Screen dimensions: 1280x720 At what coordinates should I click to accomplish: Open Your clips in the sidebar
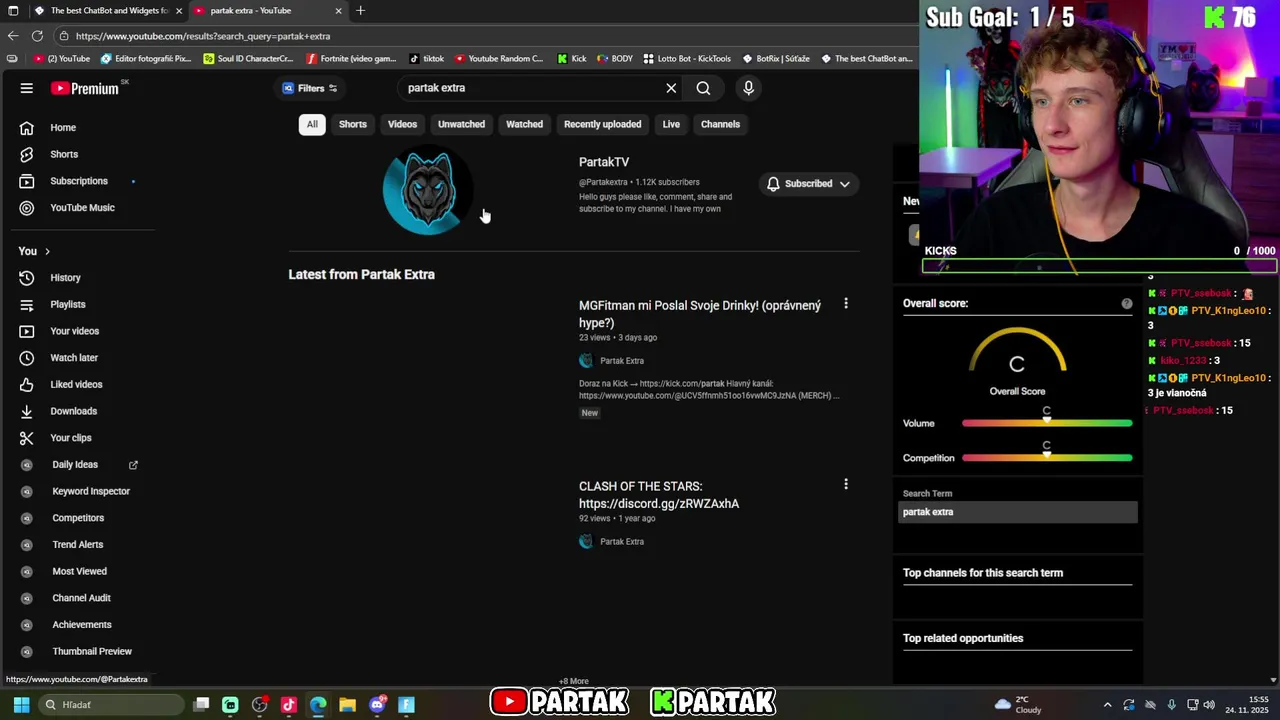click(x=70, y=438)
